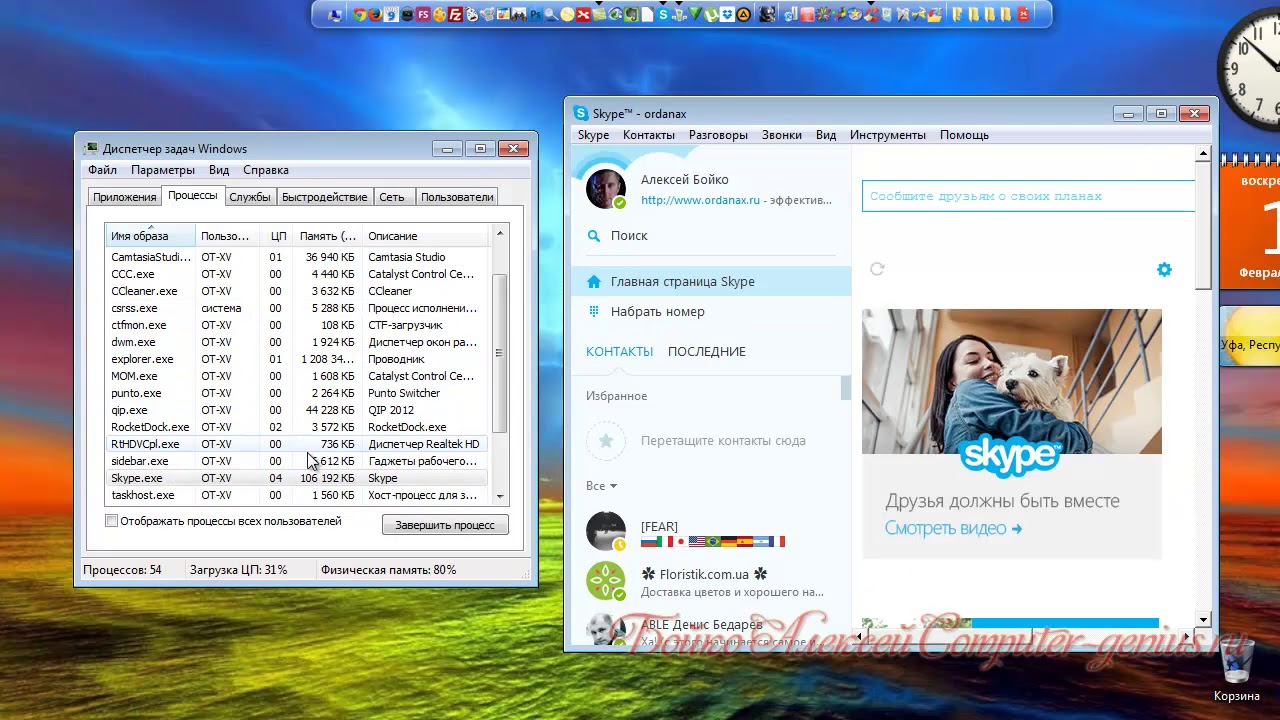This screenshot has width=1280, height=720.
Task: Open Evernote elephant icon in dock
Action: click(x=631, y=14)
